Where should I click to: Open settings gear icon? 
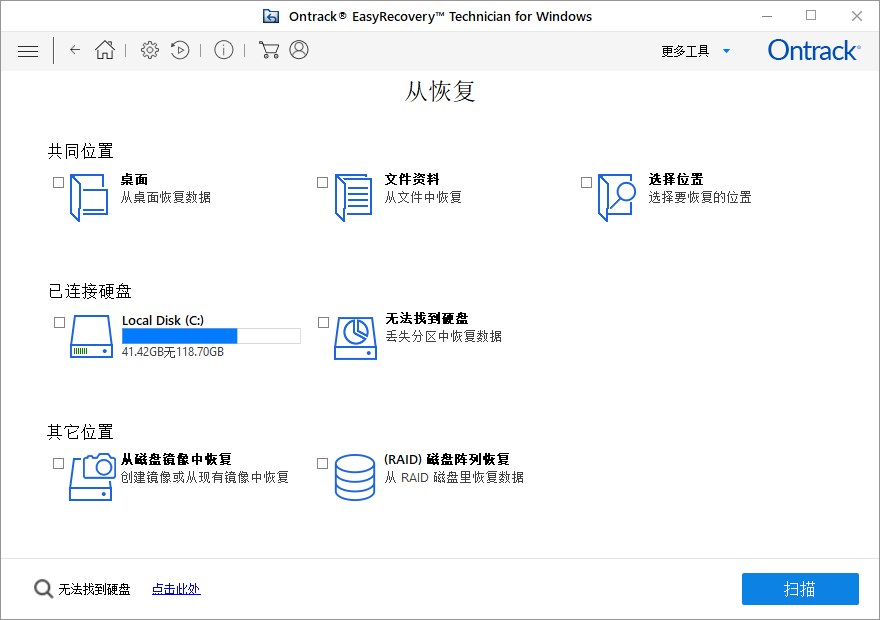point(150,50)
